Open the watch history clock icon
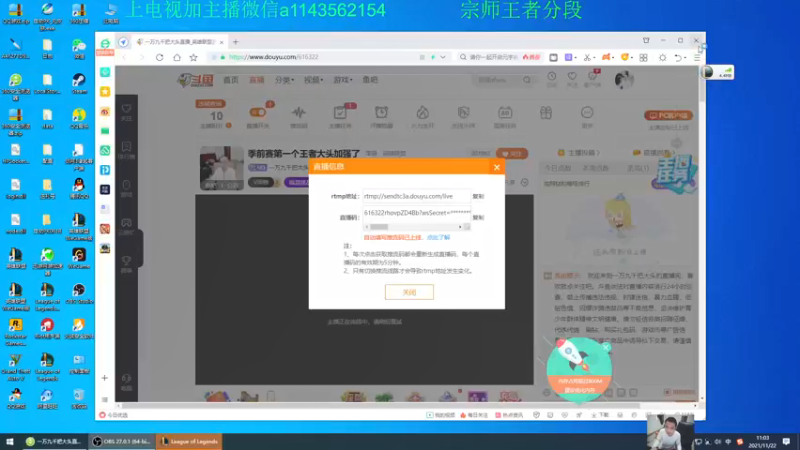800x450 pixels. [552, 79]
